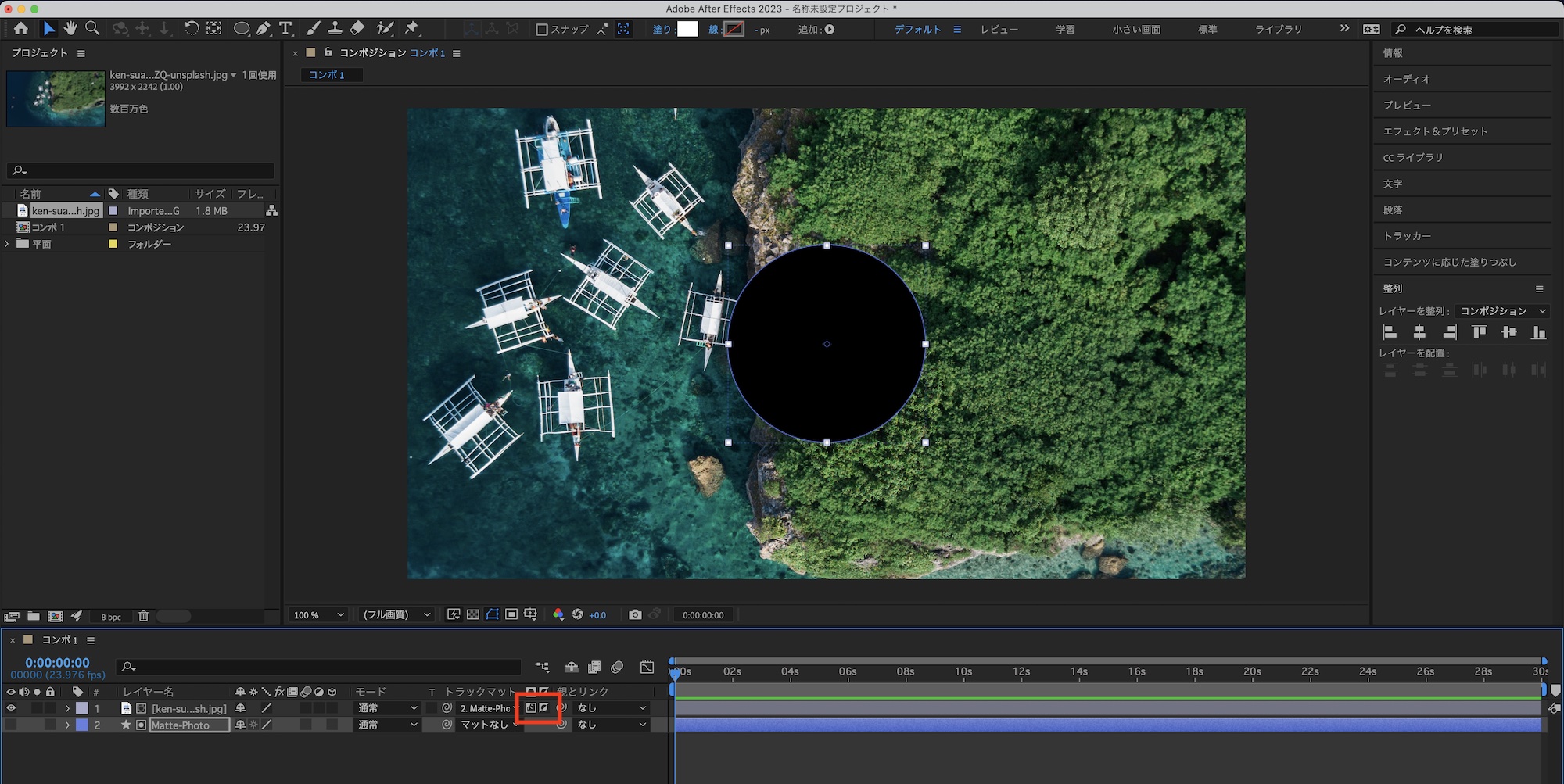Click the white fill color swatch
The image size is (1564, 784).
pos(687,30)
